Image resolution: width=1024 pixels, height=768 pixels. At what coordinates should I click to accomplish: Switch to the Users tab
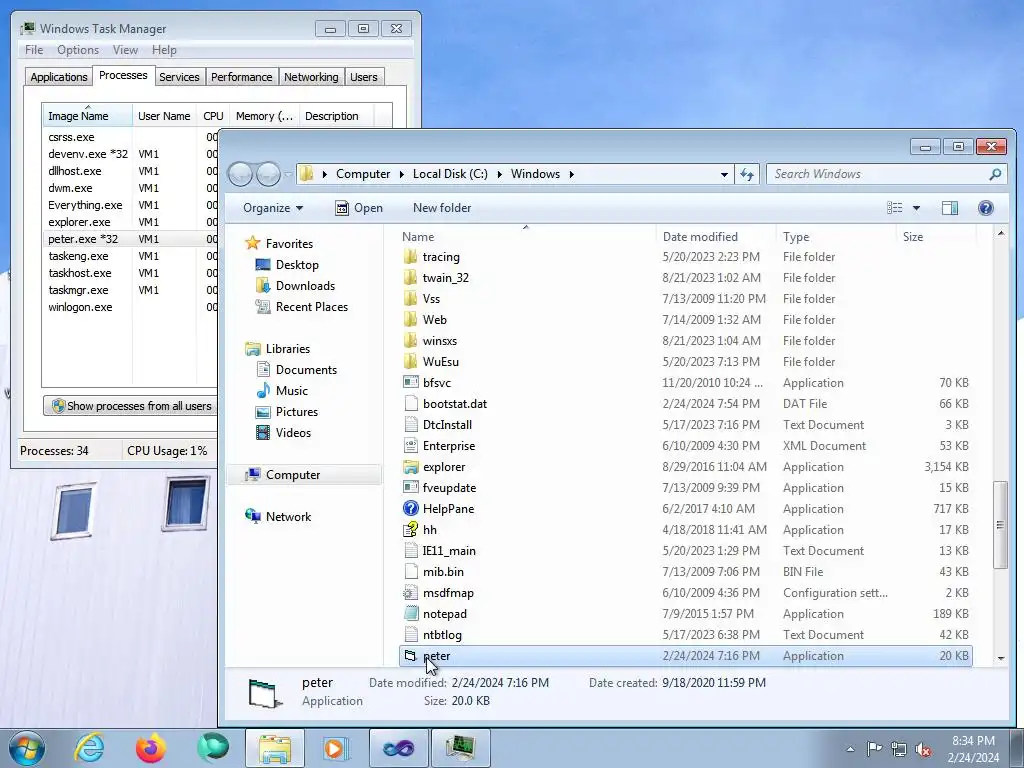364,77
